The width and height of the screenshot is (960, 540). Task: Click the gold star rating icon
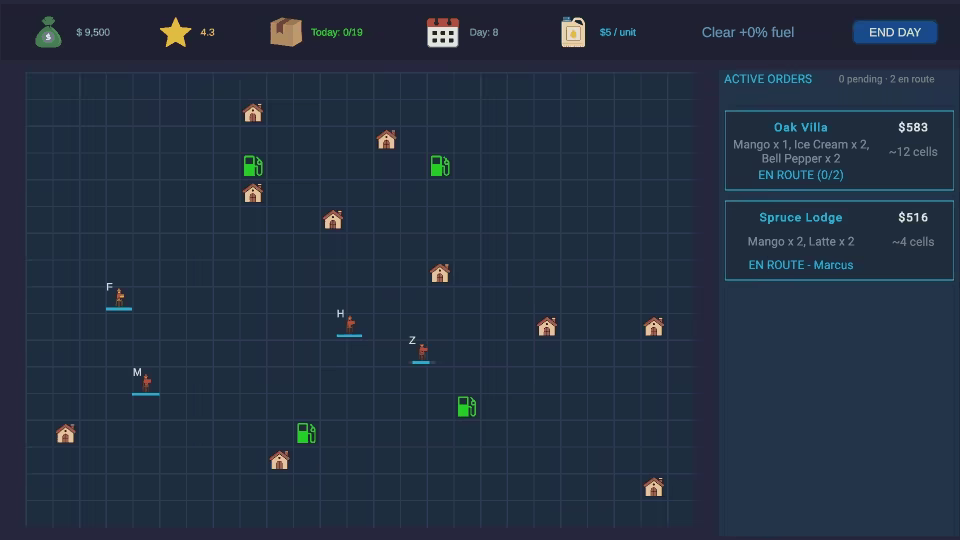[175, 32]
